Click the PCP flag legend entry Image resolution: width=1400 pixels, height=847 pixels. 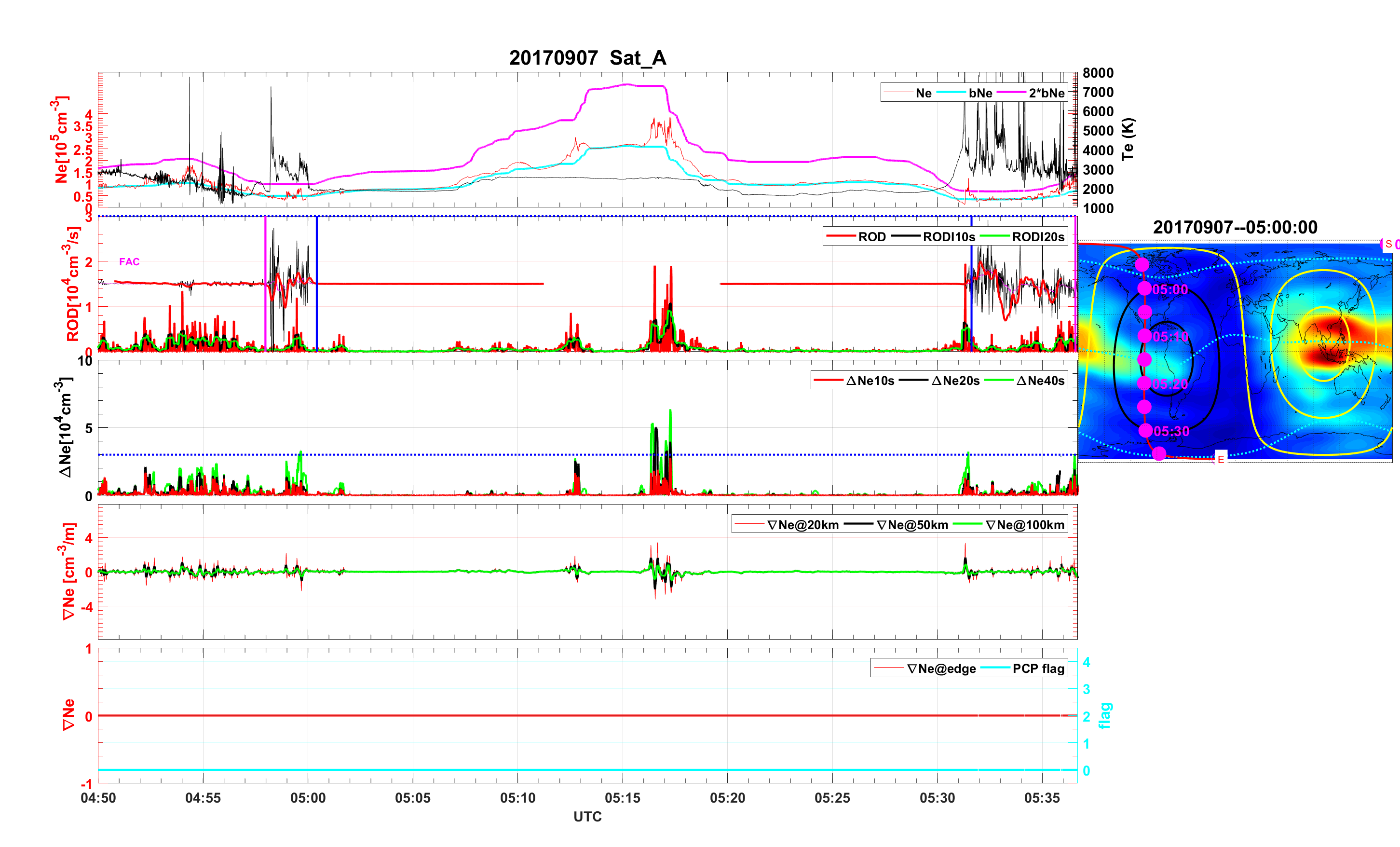click(x=1038, y=669)
